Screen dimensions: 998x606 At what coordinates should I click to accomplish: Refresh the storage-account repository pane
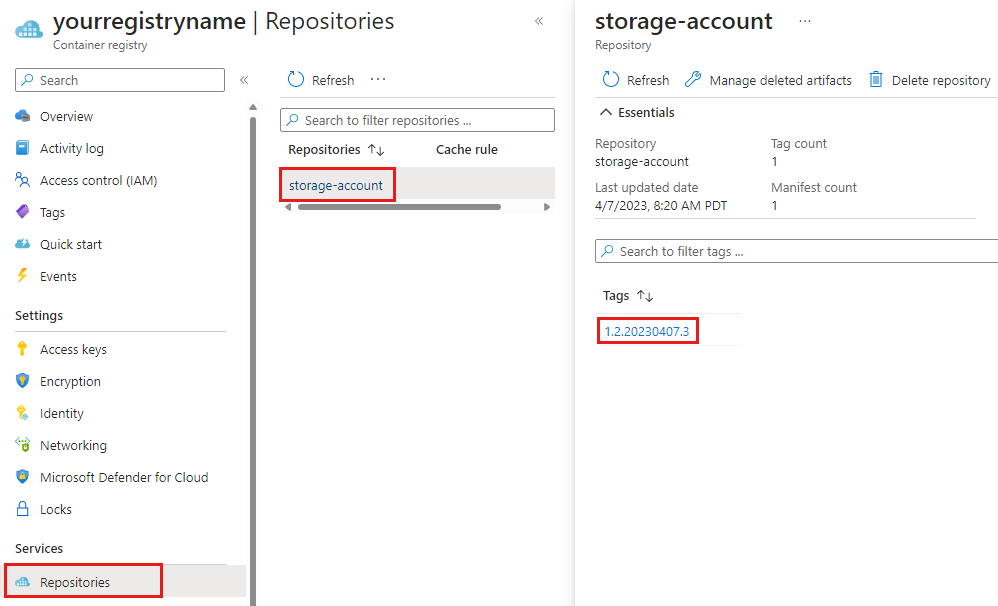(x=636, y=80)
